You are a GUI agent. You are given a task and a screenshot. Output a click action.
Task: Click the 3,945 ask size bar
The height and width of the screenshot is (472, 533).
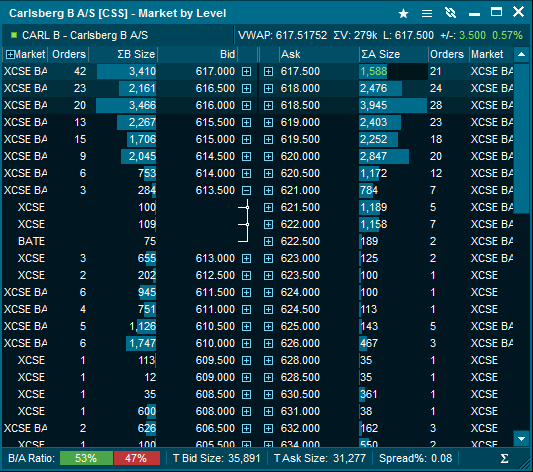click(x=393, y=105)
